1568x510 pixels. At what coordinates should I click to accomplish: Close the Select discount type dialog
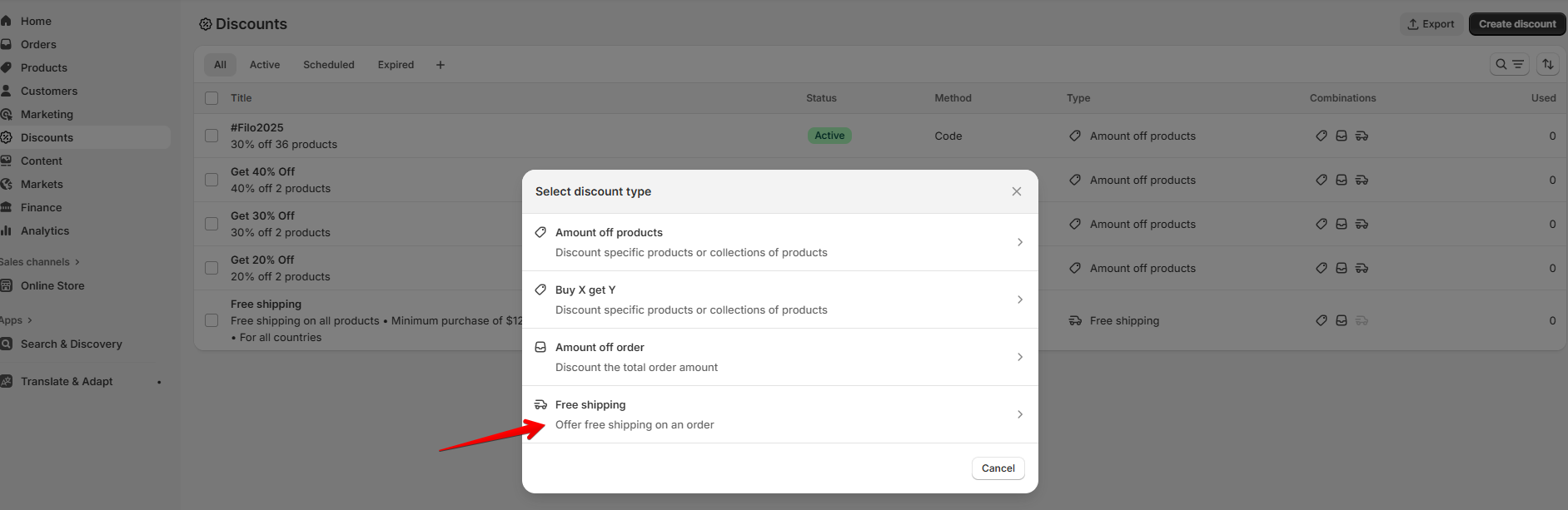click(x=1016, y=191)
